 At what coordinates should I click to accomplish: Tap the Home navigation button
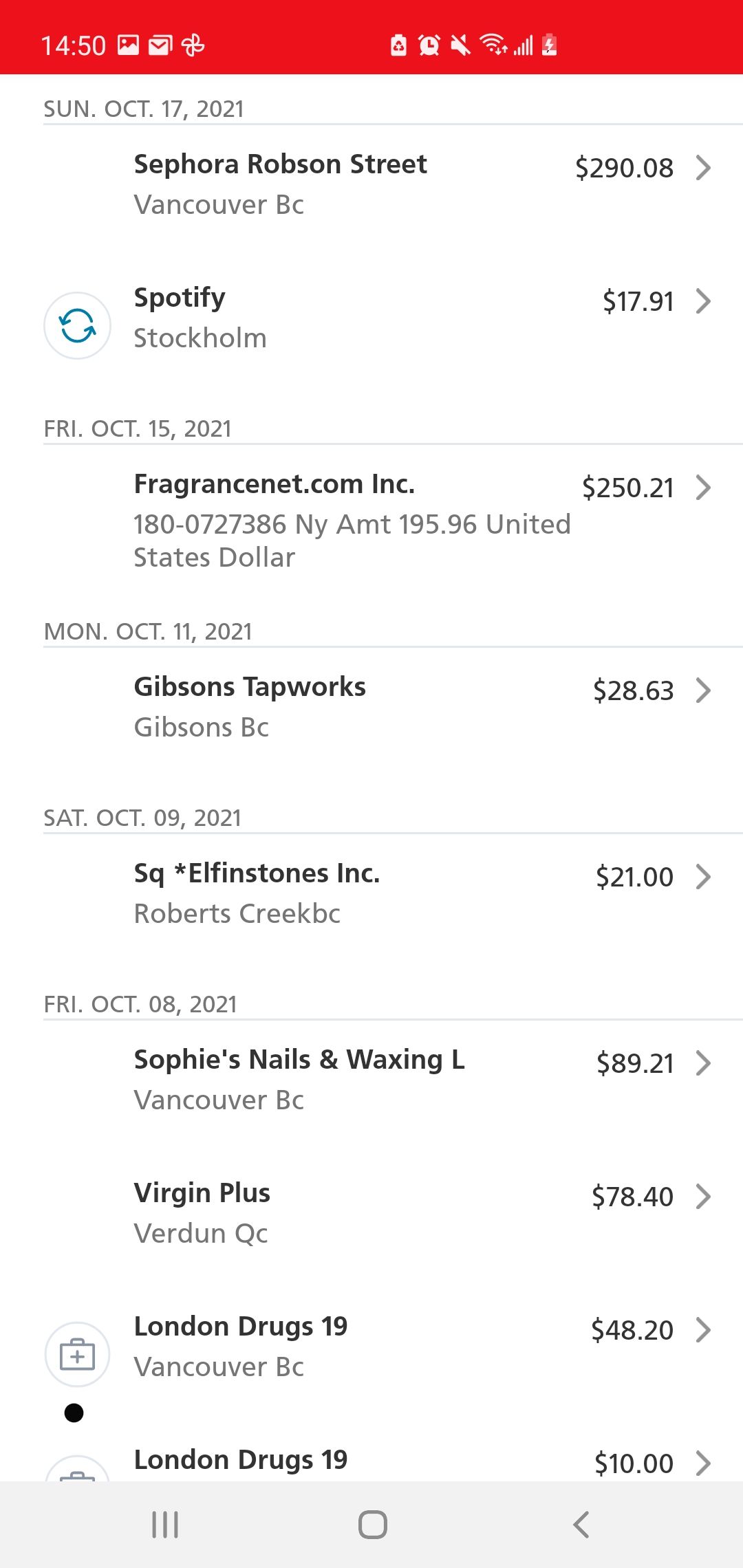click(x=371, y=1522)
